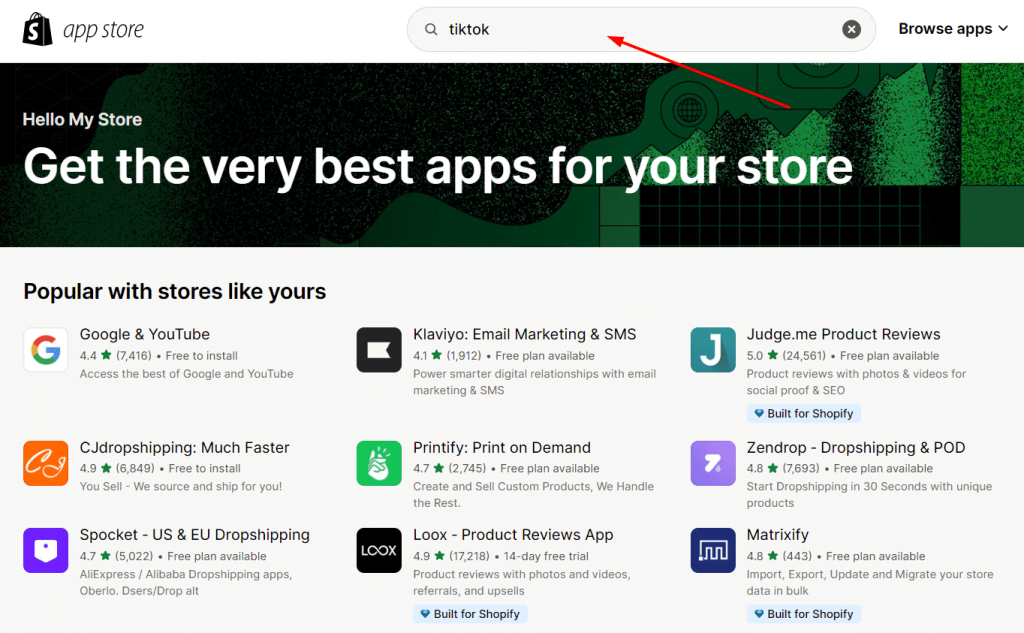Open Loox - Product Reviews App title
Image resolution: width=1024 pixels, height=633 pixels.
point(513,534)
